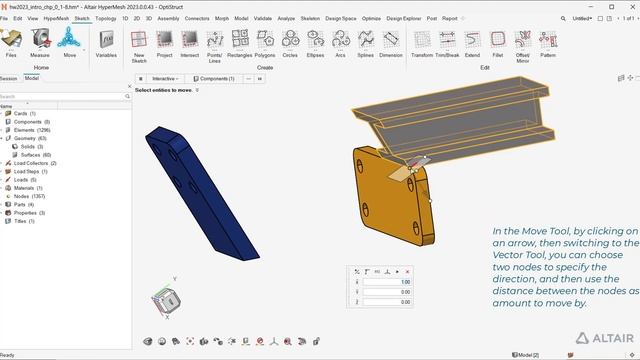The image size is (640, 360).
Task: Switch to the HyperMesh ribbon tab
Action: [x=56, y=18]
